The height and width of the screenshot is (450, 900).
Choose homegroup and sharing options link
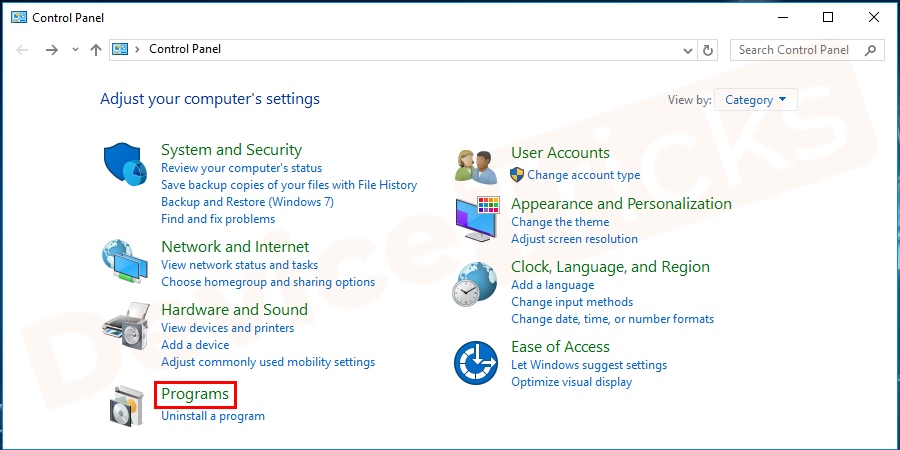[268, 282]
